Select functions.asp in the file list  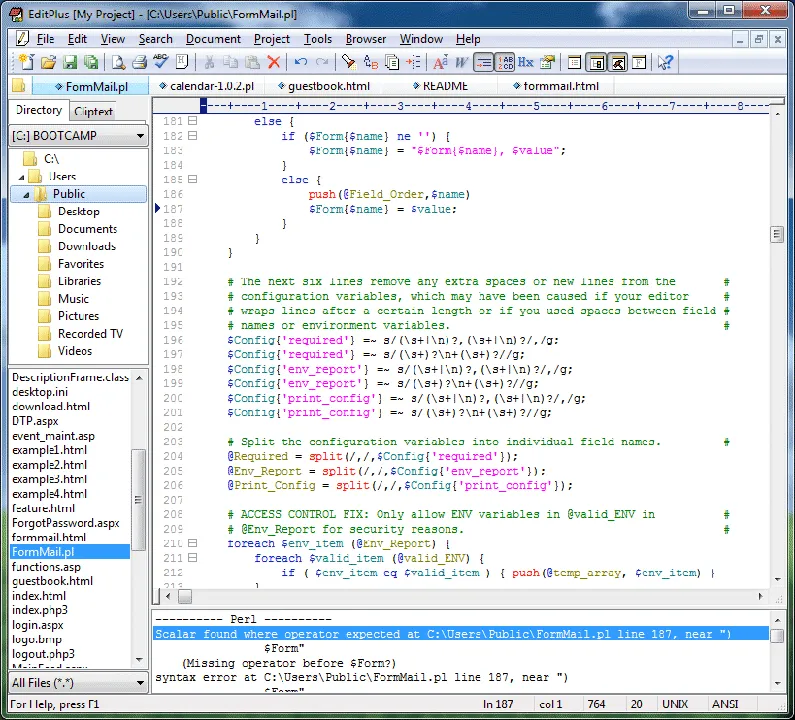pyautogui.click(x=46, y=567)
